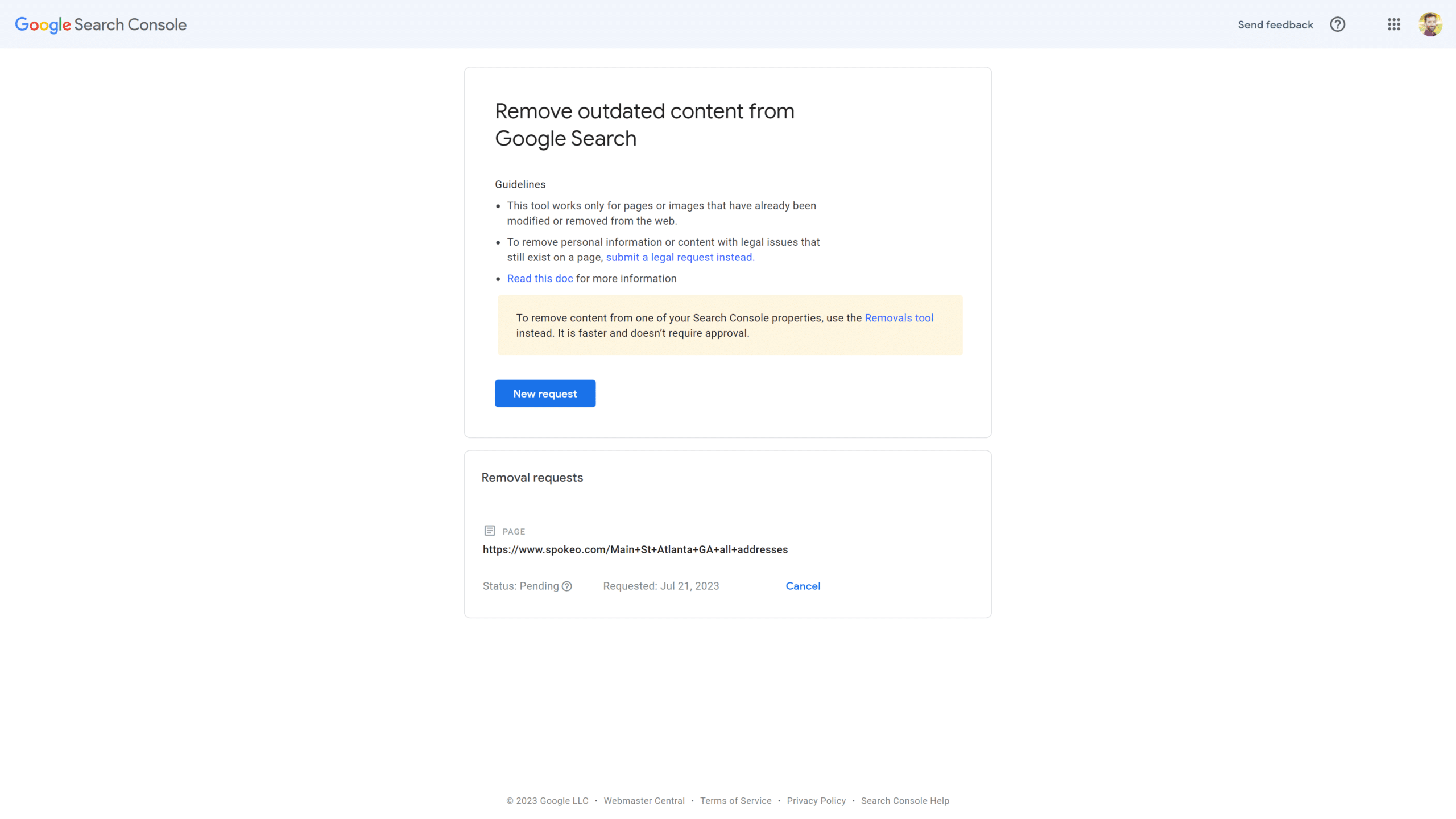Open the account profile avatar
Screen dimensions: 1456x819
1430,24
